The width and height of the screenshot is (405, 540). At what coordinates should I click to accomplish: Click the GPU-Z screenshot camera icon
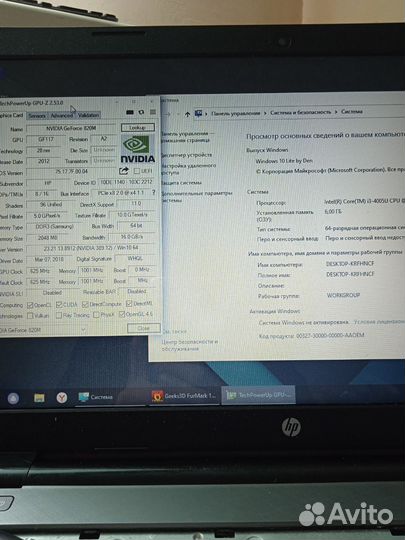pos(130,112)
